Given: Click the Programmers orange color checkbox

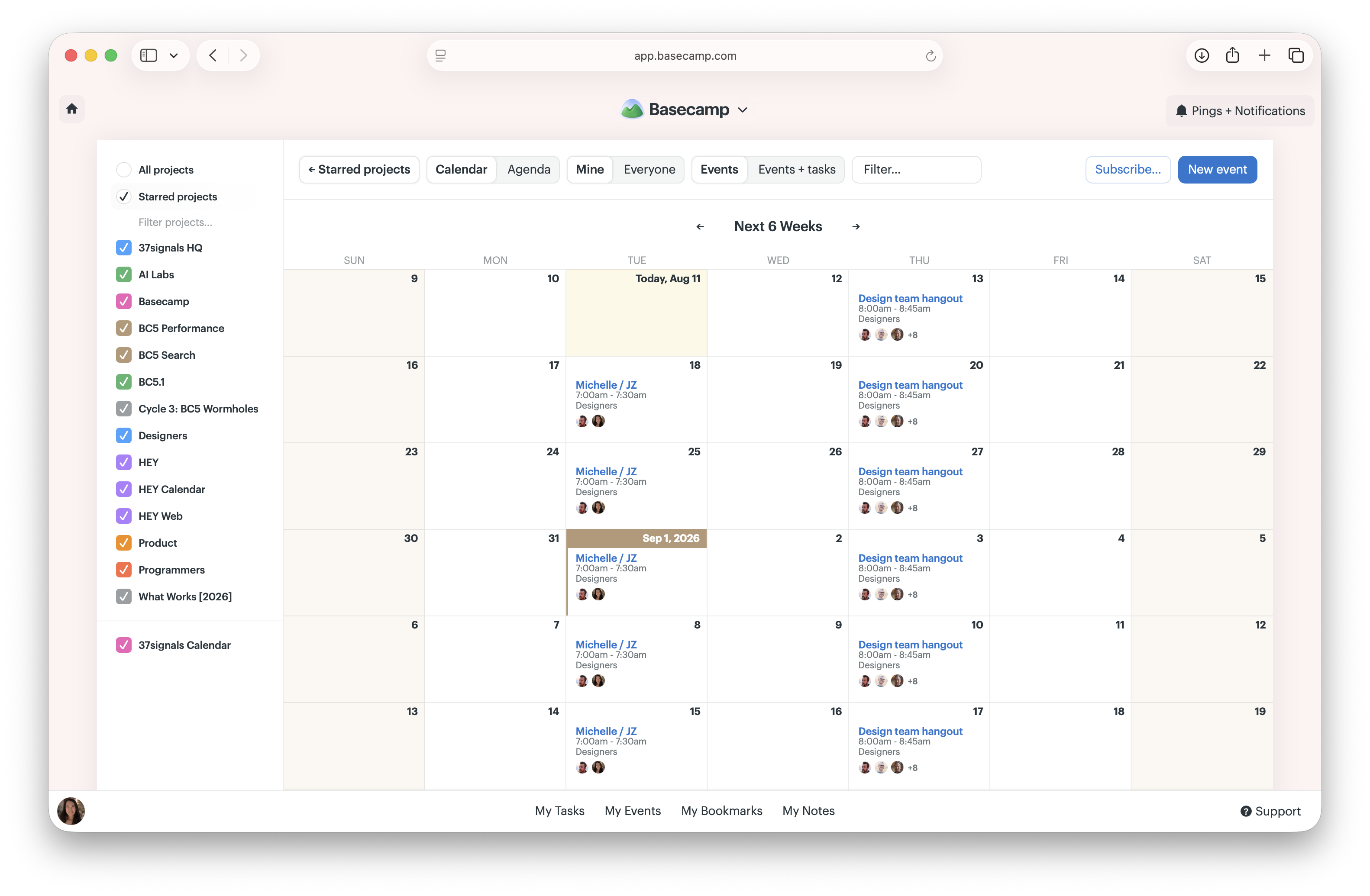Looking at the screenshot, I should click(124, 570).
